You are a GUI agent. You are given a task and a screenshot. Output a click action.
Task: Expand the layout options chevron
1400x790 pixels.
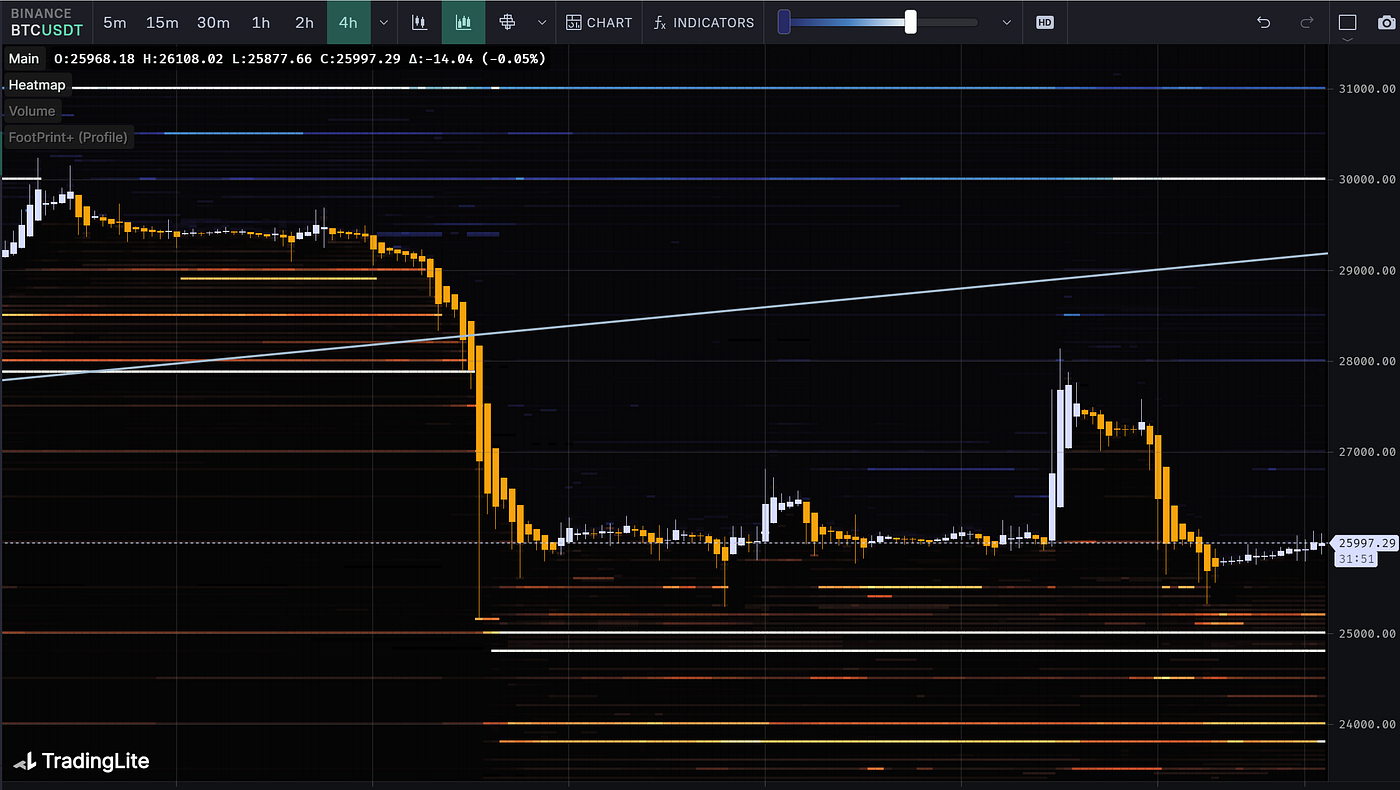pyautogui.click(x=1348, y=40)
